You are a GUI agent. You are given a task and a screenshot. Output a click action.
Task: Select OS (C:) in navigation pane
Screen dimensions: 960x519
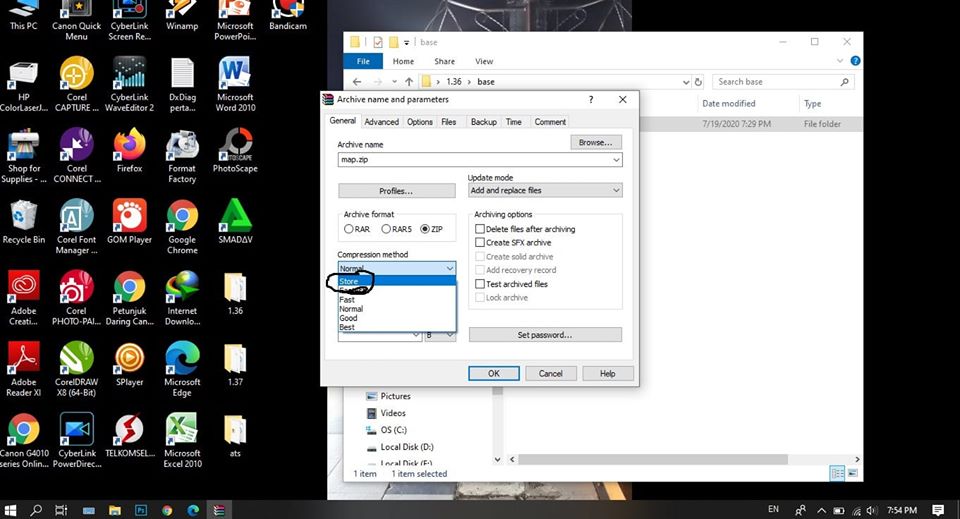click(x=386, y=430)
